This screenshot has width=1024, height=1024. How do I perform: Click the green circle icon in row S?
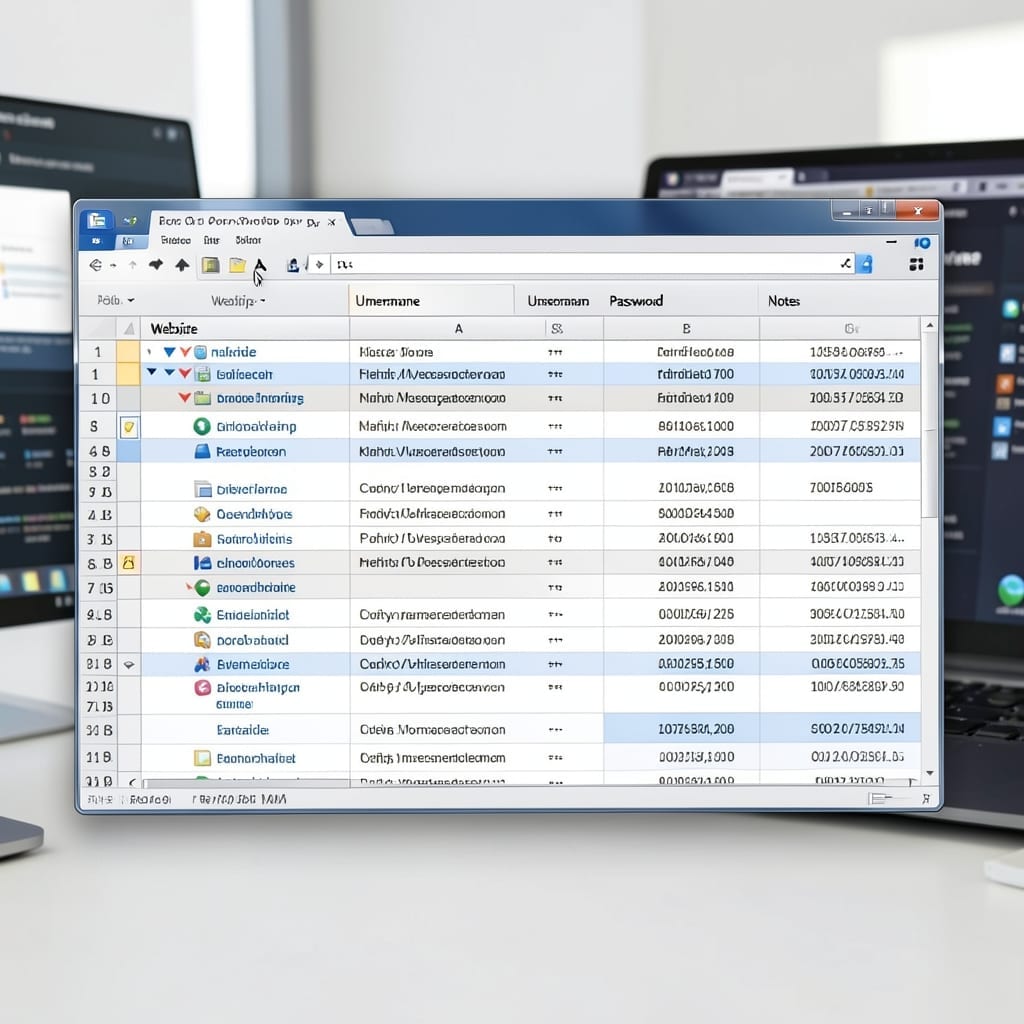coord(202,426)
